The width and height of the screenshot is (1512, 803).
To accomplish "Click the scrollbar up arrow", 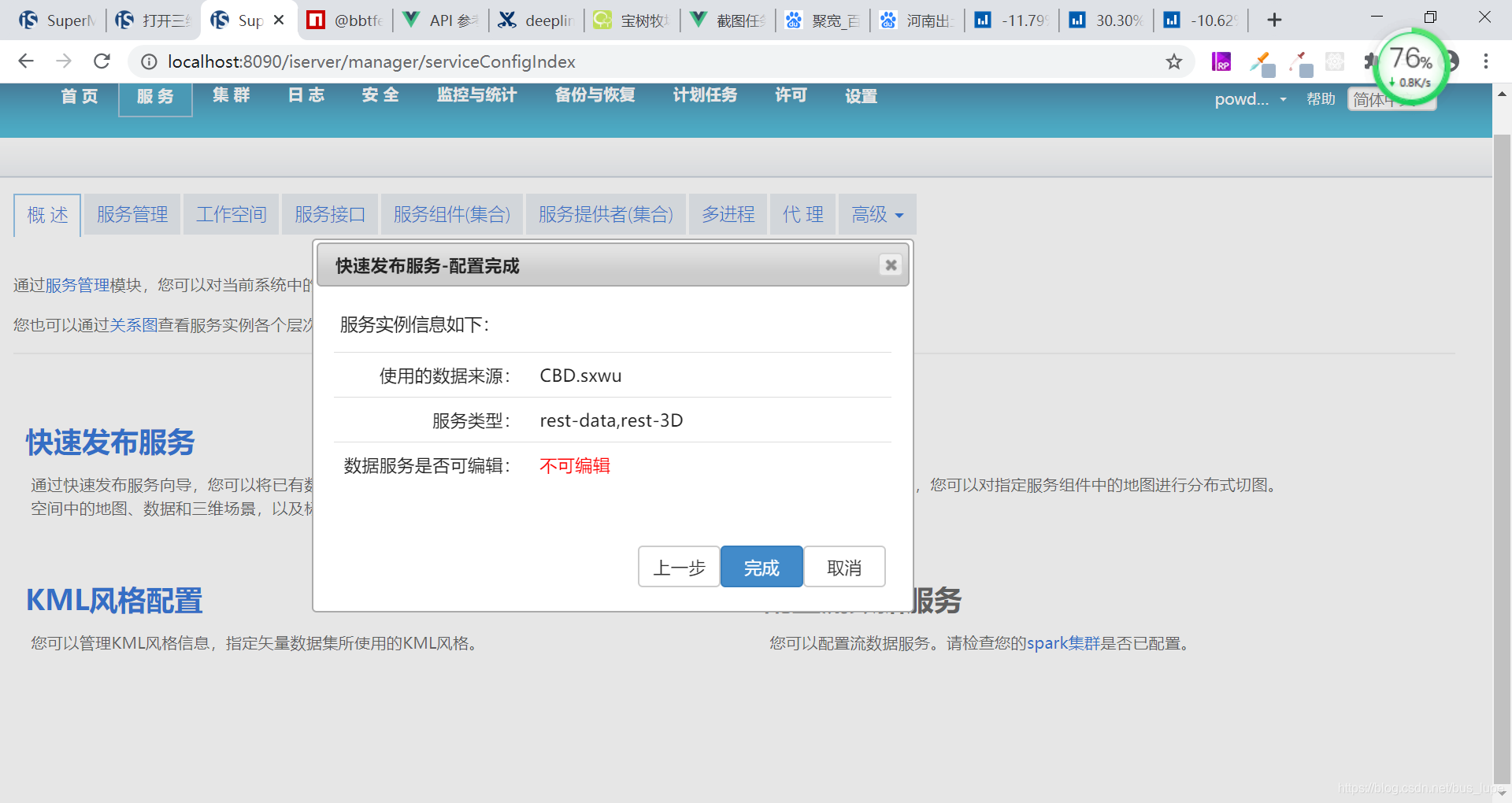I will coord(1502,94).
